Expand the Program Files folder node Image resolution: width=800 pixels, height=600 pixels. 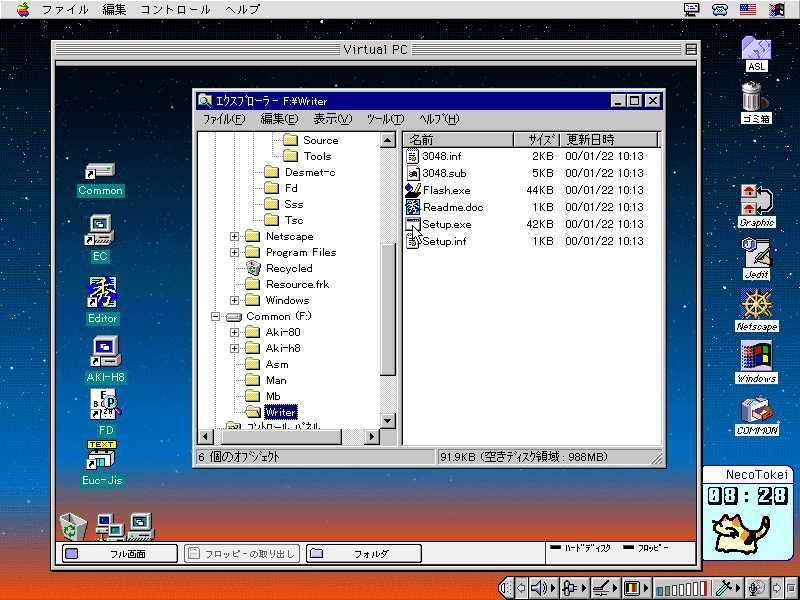pos(234,252)
